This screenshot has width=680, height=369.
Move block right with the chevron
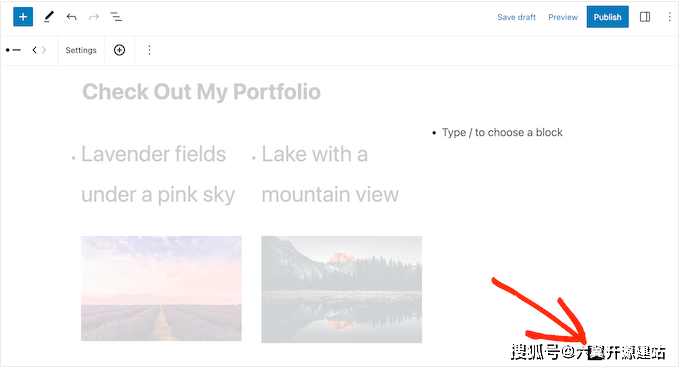tap(44, 50)
